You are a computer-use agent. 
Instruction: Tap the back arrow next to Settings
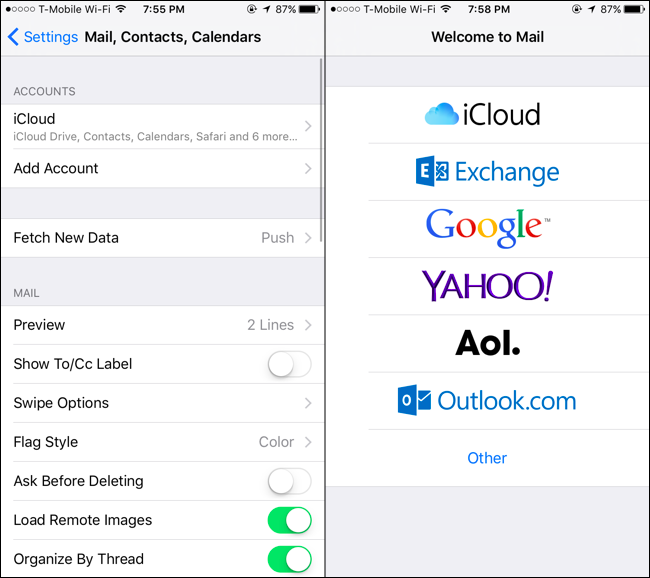(x=13, y=37)
